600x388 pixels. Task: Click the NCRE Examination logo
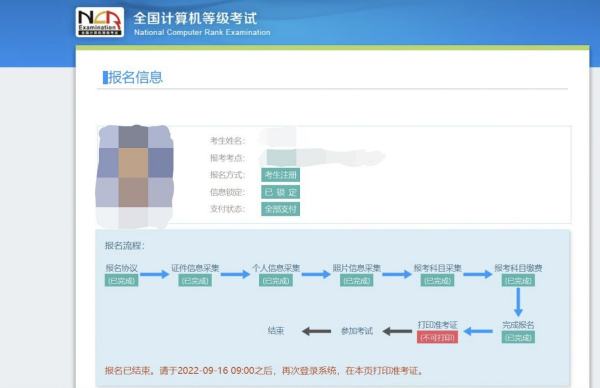(x=100, y=22)
